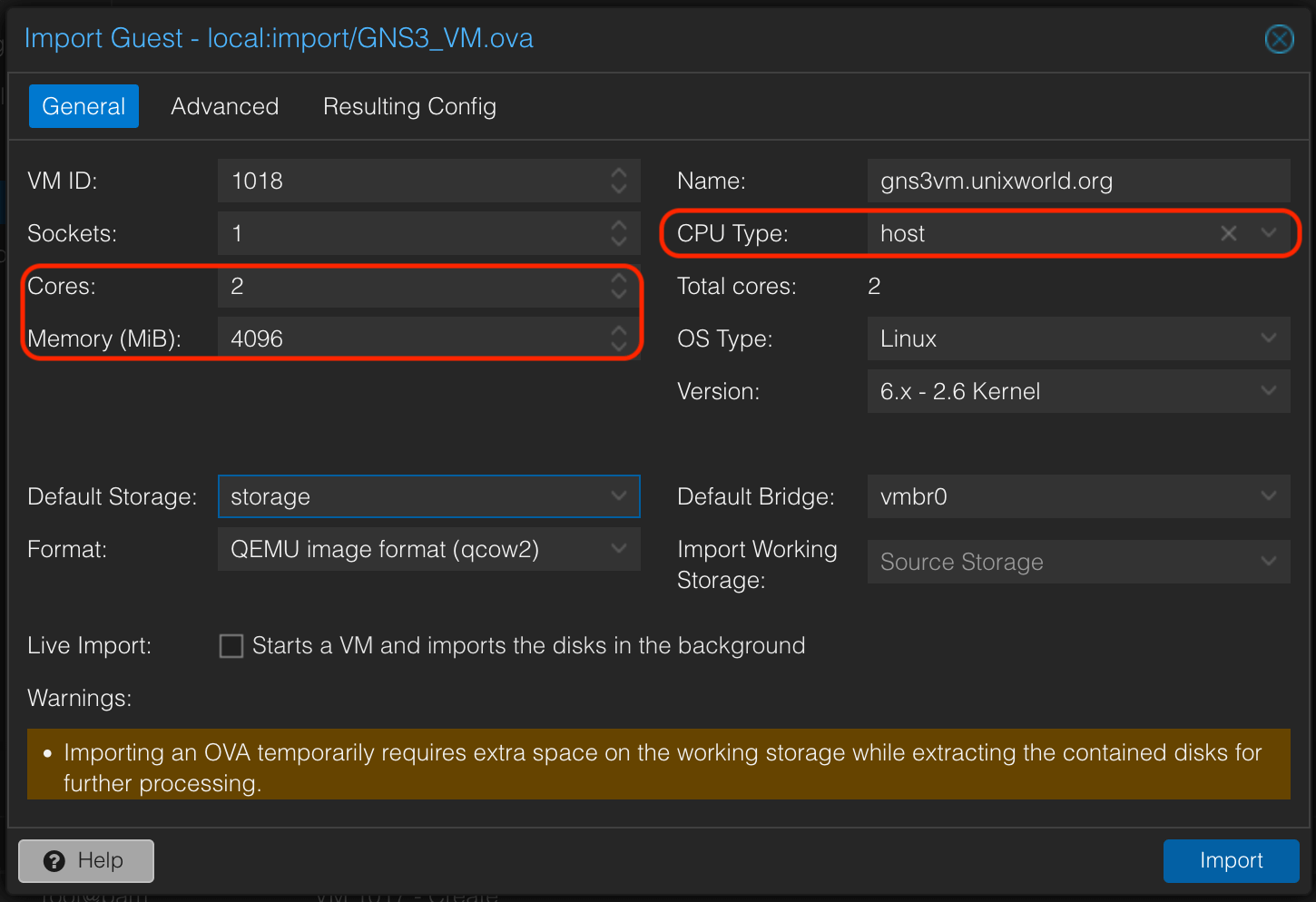
Task: Enable the Live Import checkbox
Action: coord(231,646)
